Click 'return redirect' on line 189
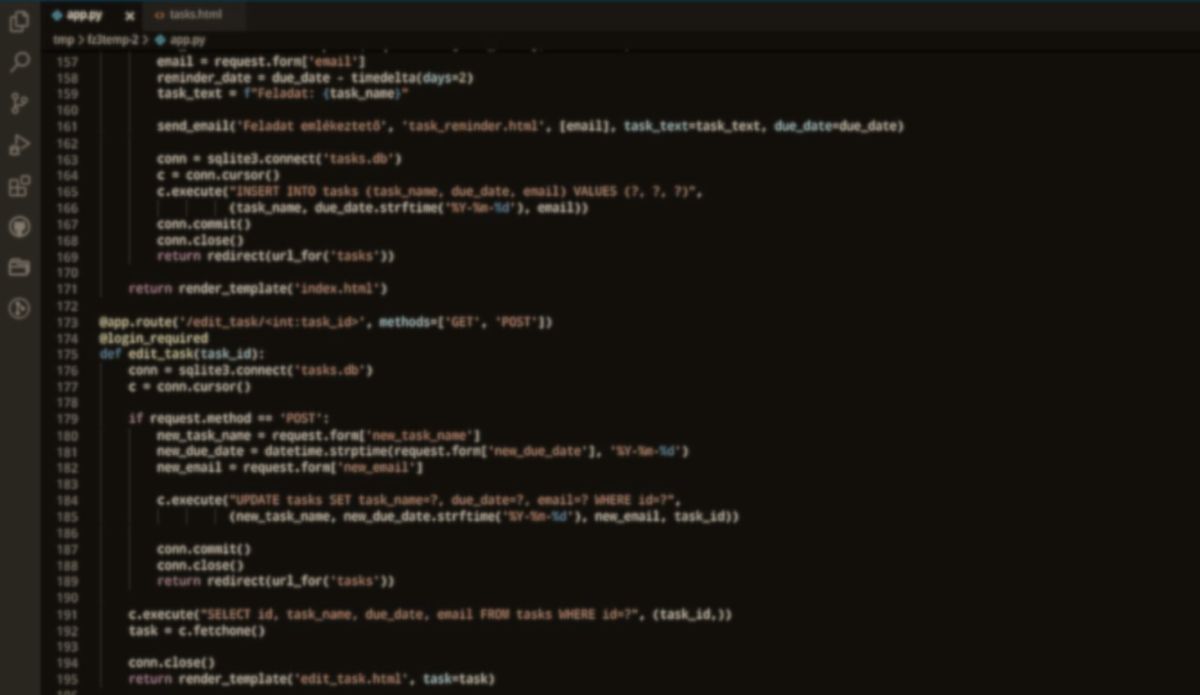Viewport: 1200px width, 695px height. (x=211, y=582)
